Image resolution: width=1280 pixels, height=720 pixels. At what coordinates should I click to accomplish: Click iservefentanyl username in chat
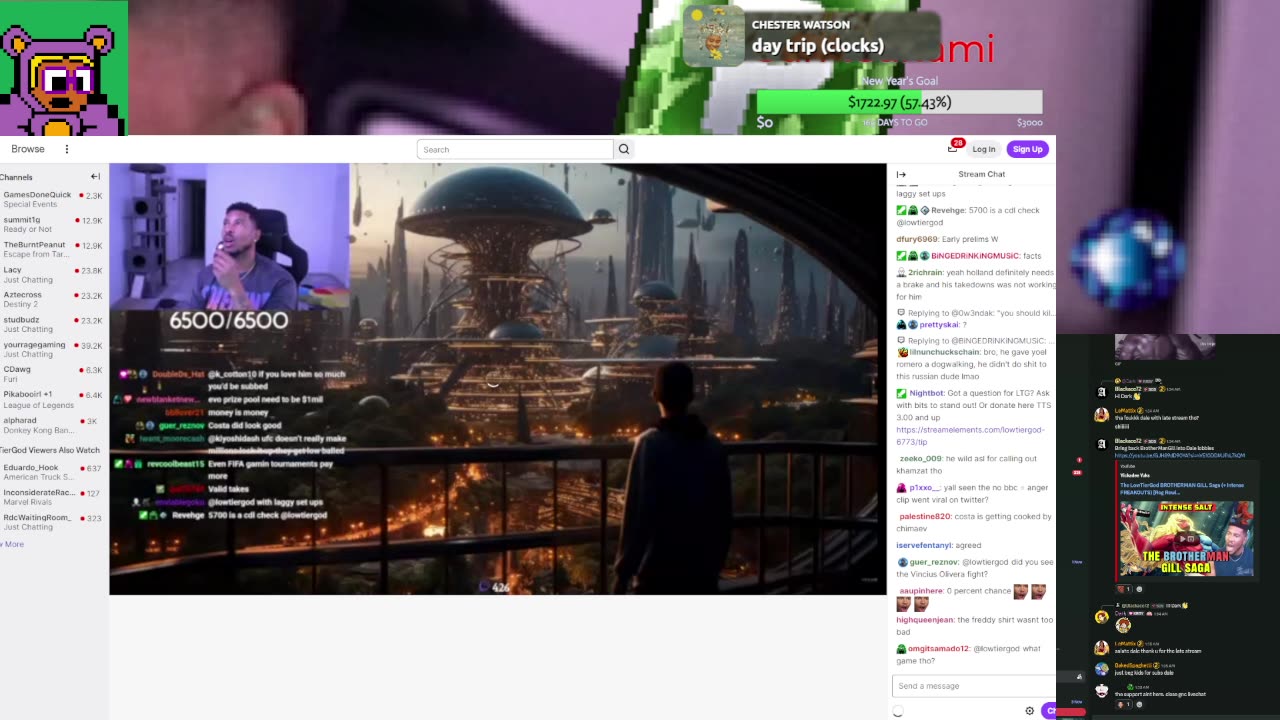(x=924, y=545)
